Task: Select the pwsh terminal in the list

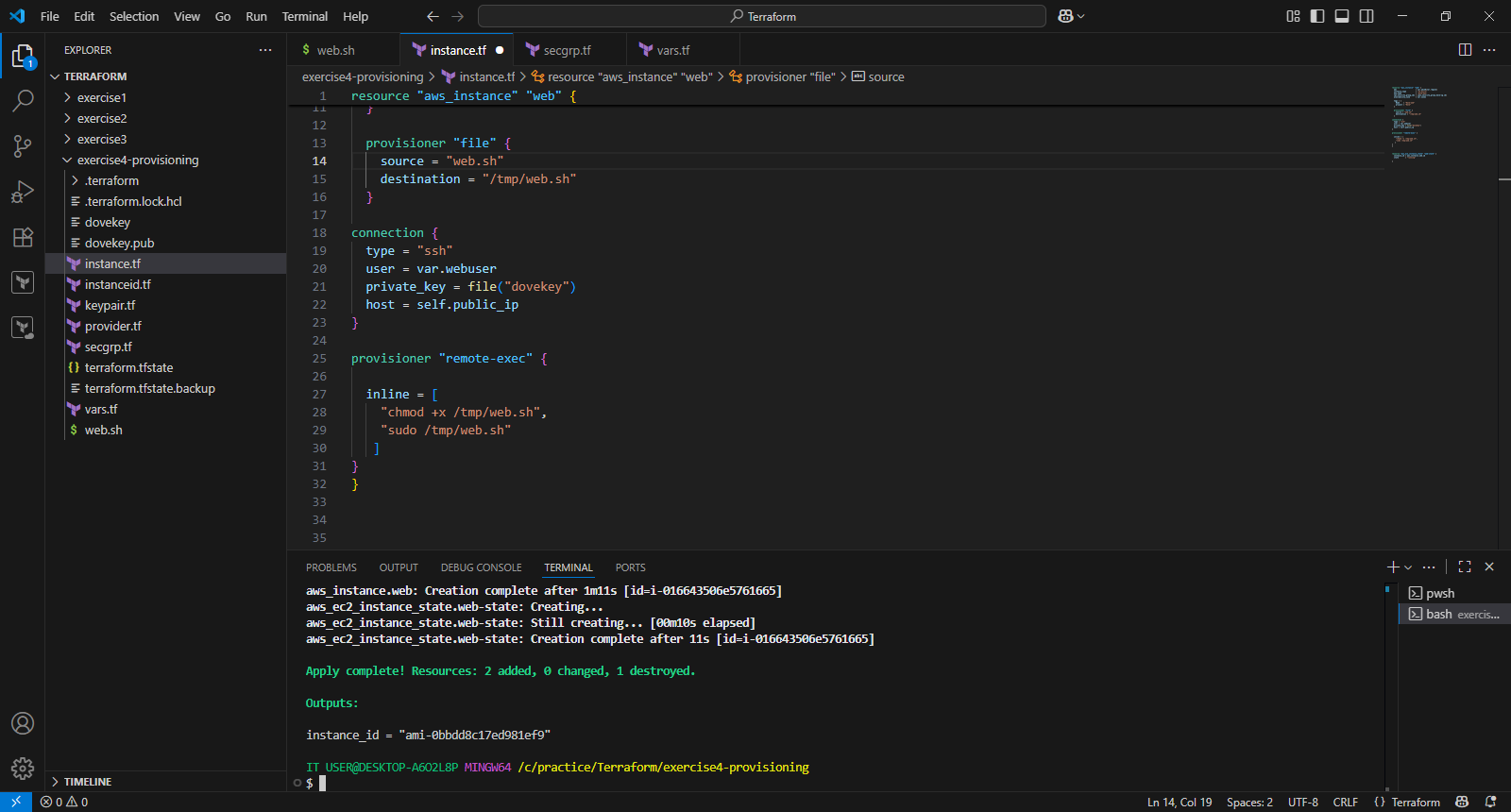Action: click(x=1454, y=593)
